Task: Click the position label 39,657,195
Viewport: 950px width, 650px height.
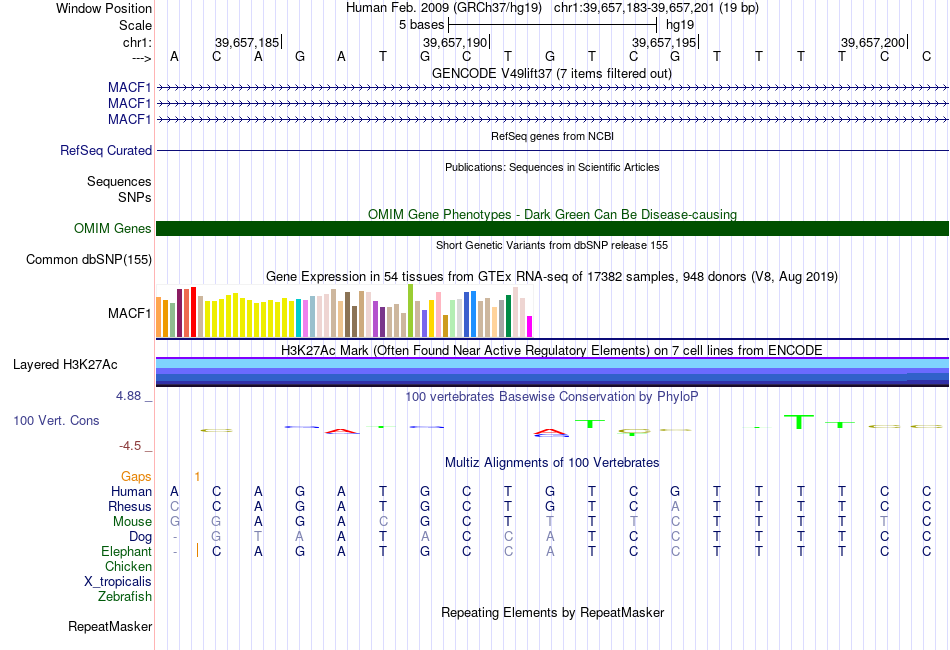Action: click(x=663, y=42)
